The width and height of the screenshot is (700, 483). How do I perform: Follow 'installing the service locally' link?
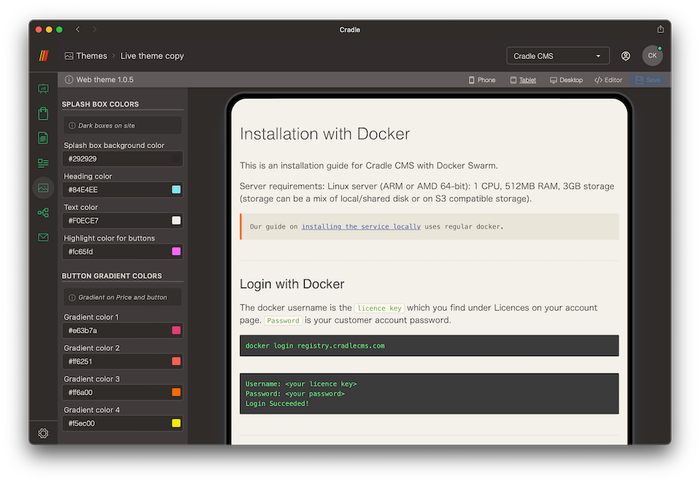(x=361, y=227)
